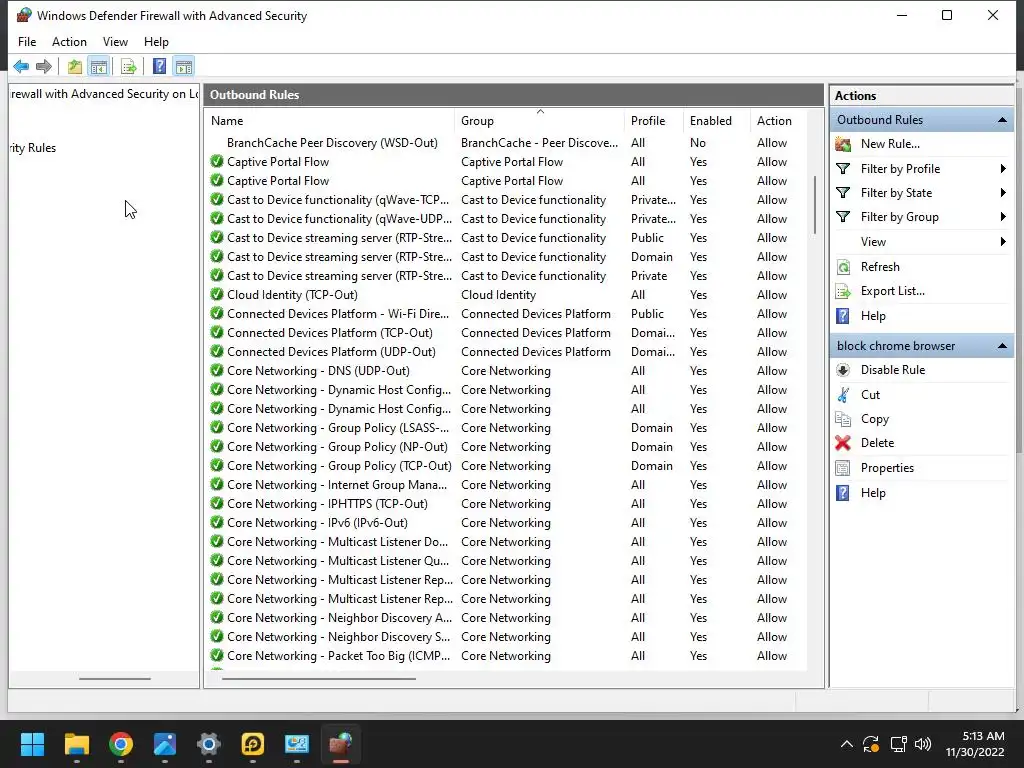
Task: Open the Help menu in the menu bar
Action: (156, 42)
